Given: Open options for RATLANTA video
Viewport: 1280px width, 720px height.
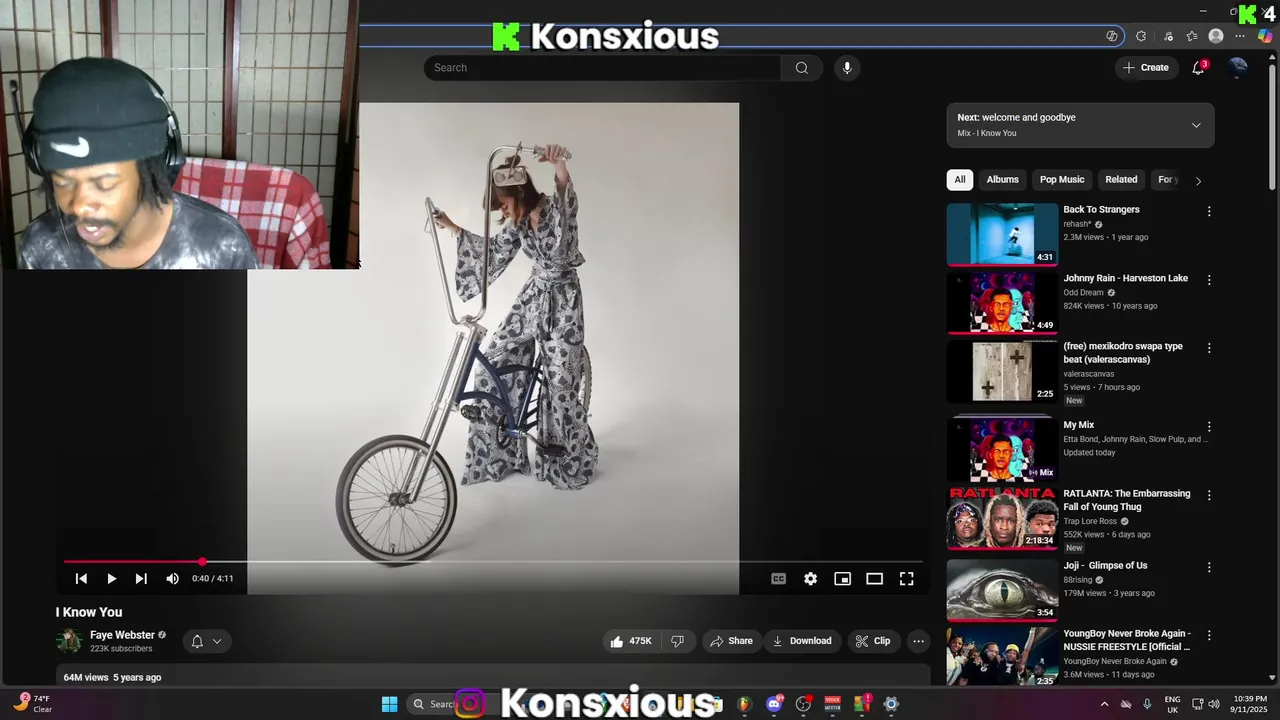Looking at the screenshot, I should (x=1209, y=495).
